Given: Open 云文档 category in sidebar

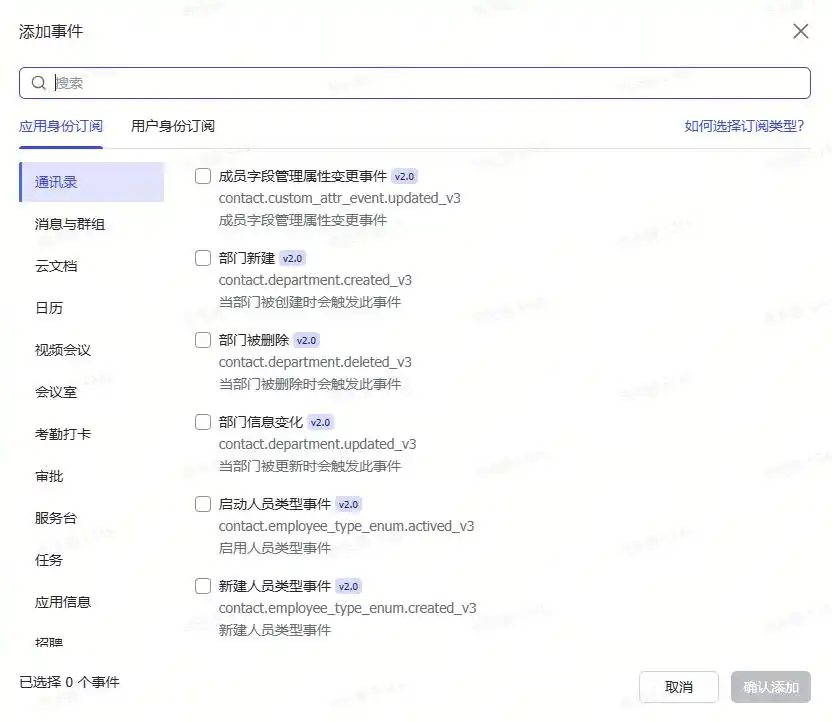Looking at the screenshot, I should [56, 266].
